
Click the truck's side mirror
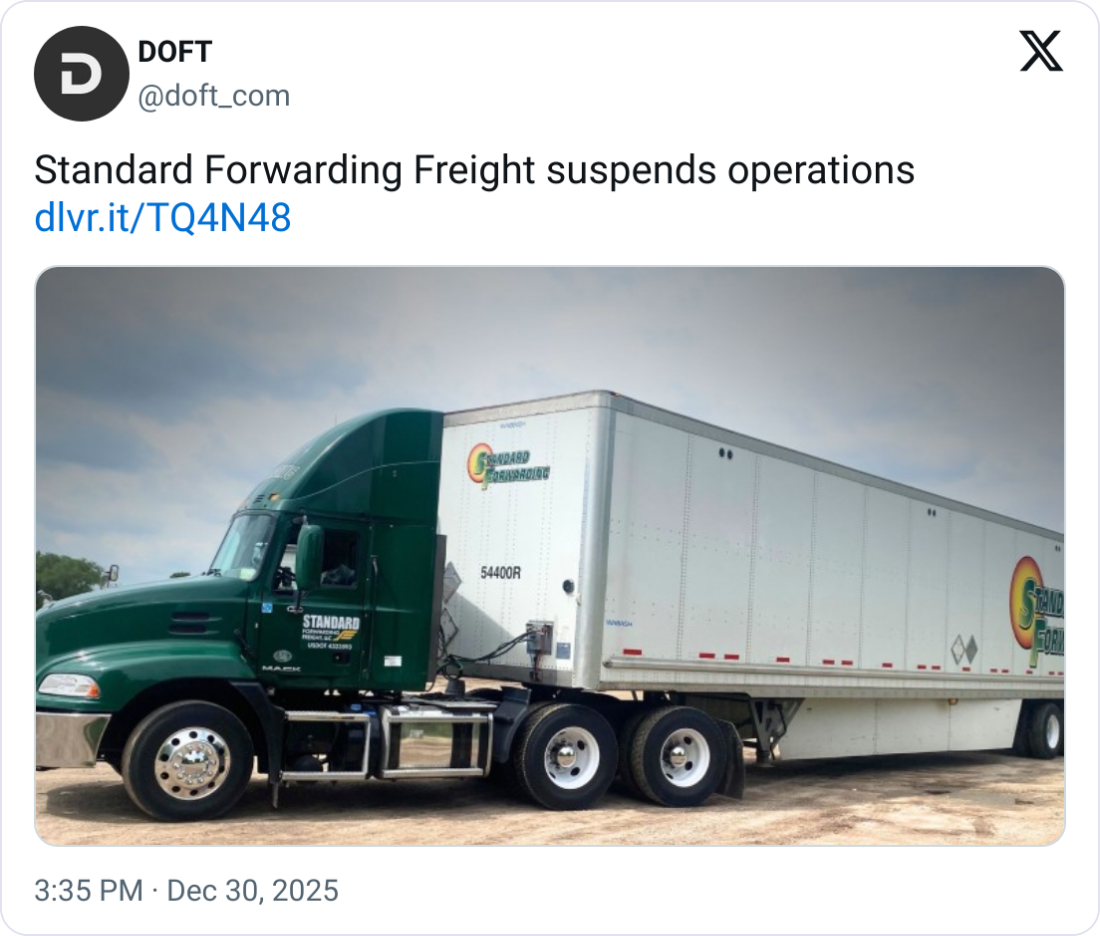coord(309,555)
